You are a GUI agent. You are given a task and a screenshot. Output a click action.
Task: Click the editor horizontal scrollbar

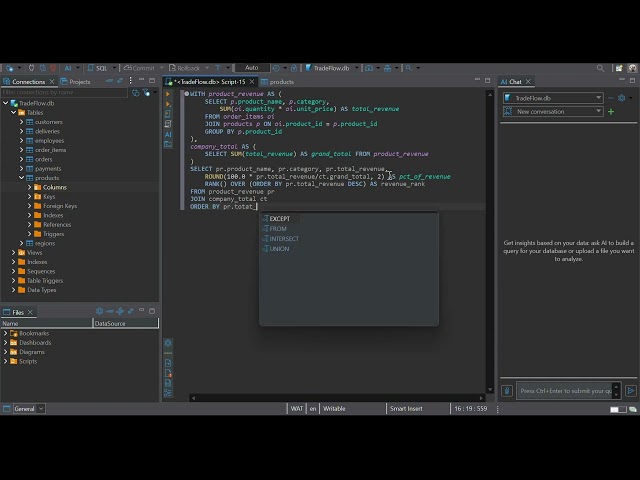pyautogui.click(x=337, y=398)
